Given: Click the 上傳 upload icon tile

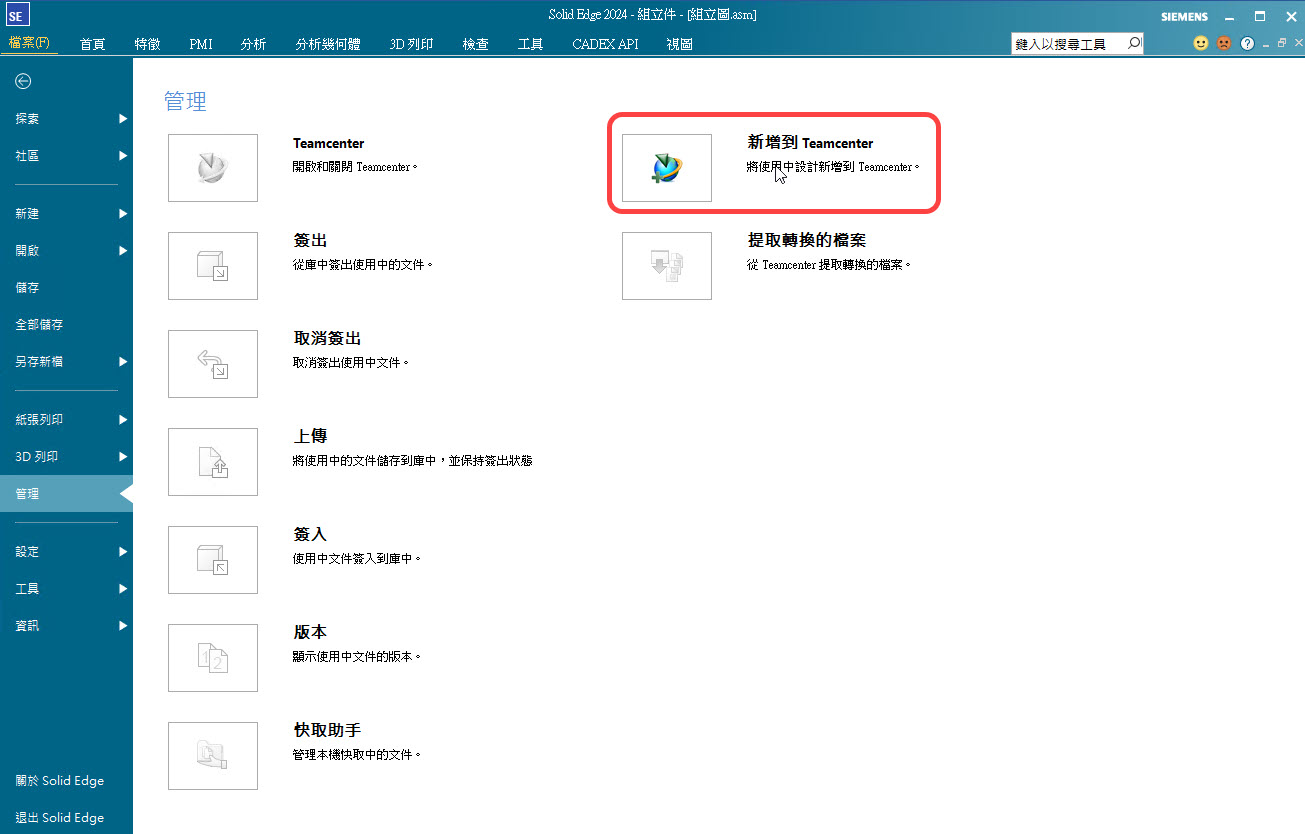Looking at the screenshot, I should [x=213, y=462].
